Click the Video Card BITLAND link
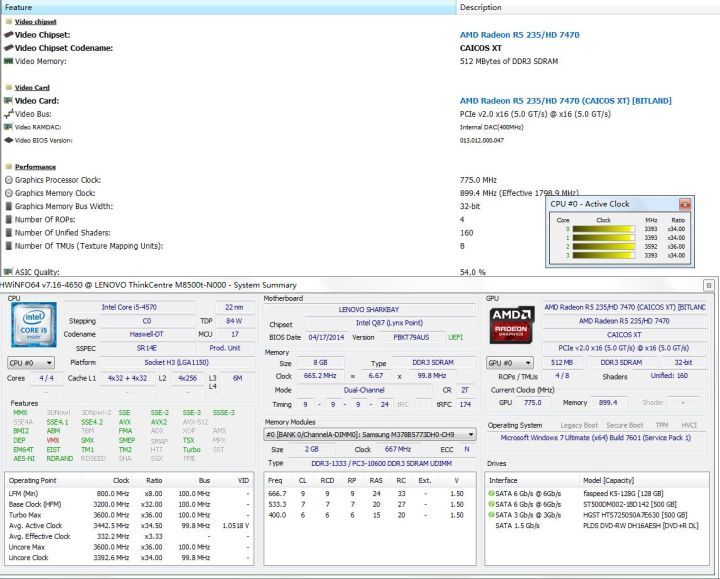The height and width of the screenshot is (579, 720). pyautogui.click(x=565, y=100)
